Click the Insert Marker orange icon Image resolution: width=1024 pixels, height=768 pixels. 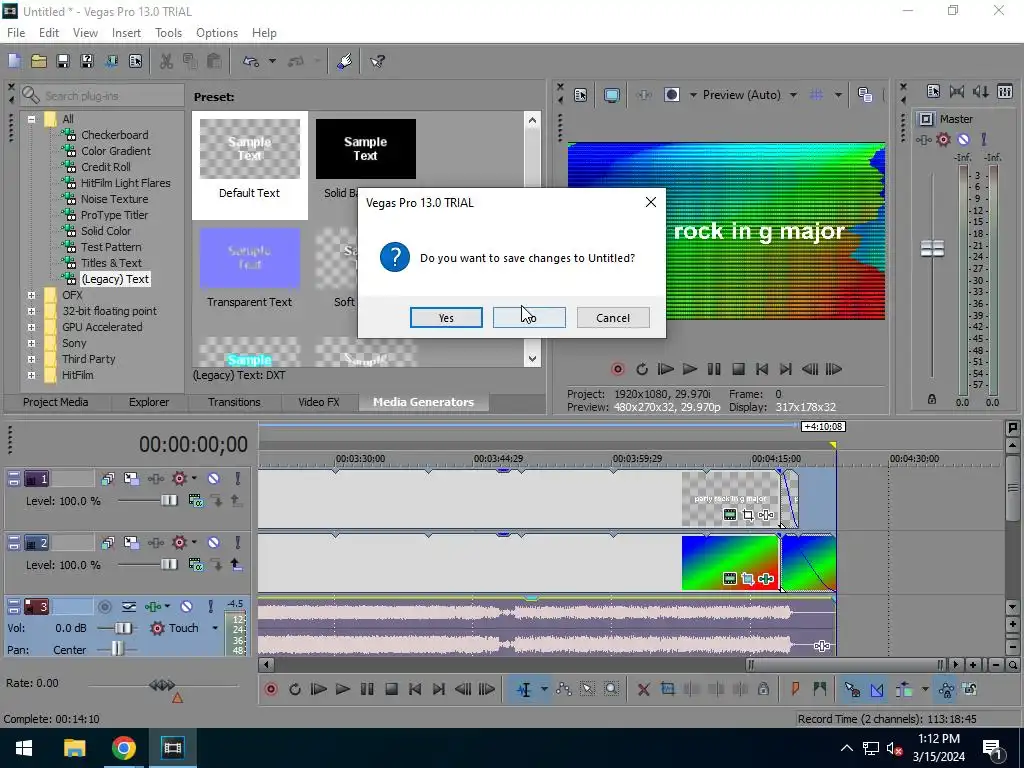coord(795,689)
